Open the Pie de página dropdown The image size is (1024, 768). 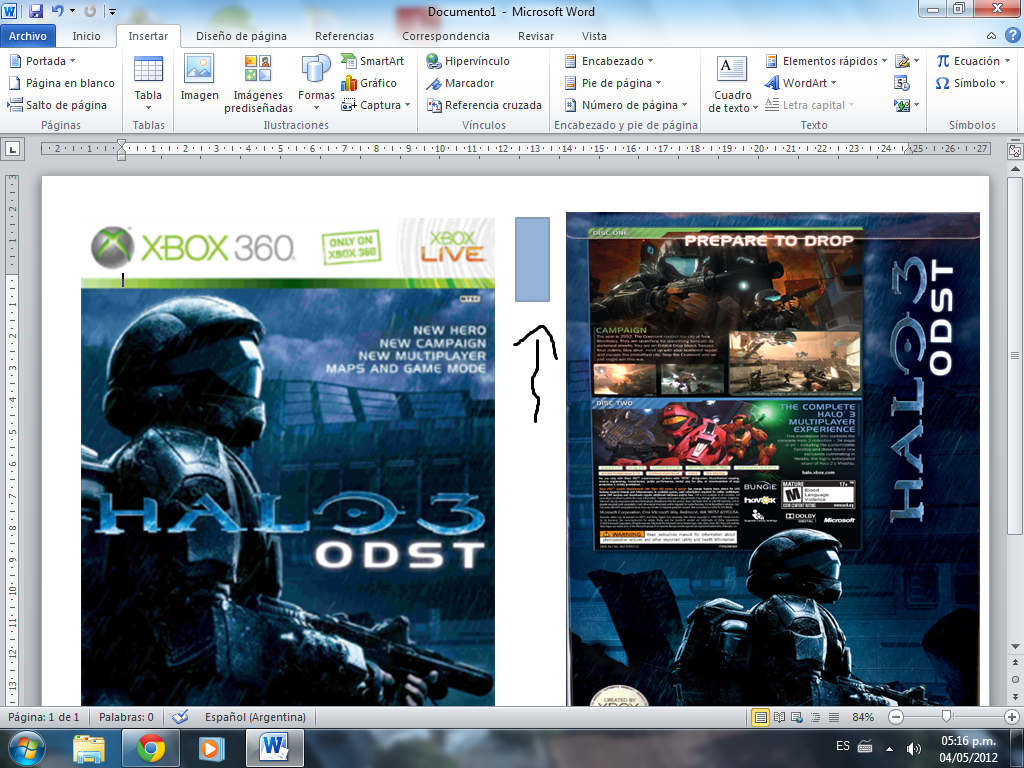613,83
